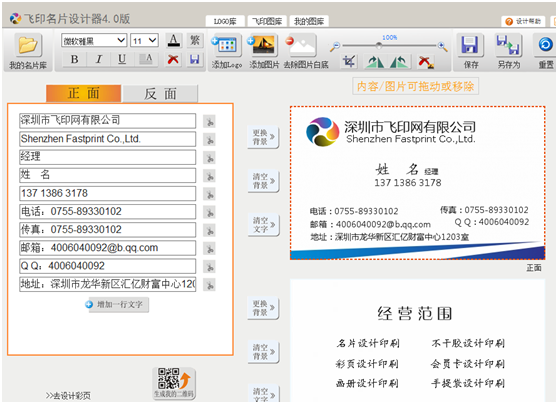Select 传真：0755-89330102 text on card preview
Screen dimensions: 558x404
pyautogui.click(x=484, y=210)
